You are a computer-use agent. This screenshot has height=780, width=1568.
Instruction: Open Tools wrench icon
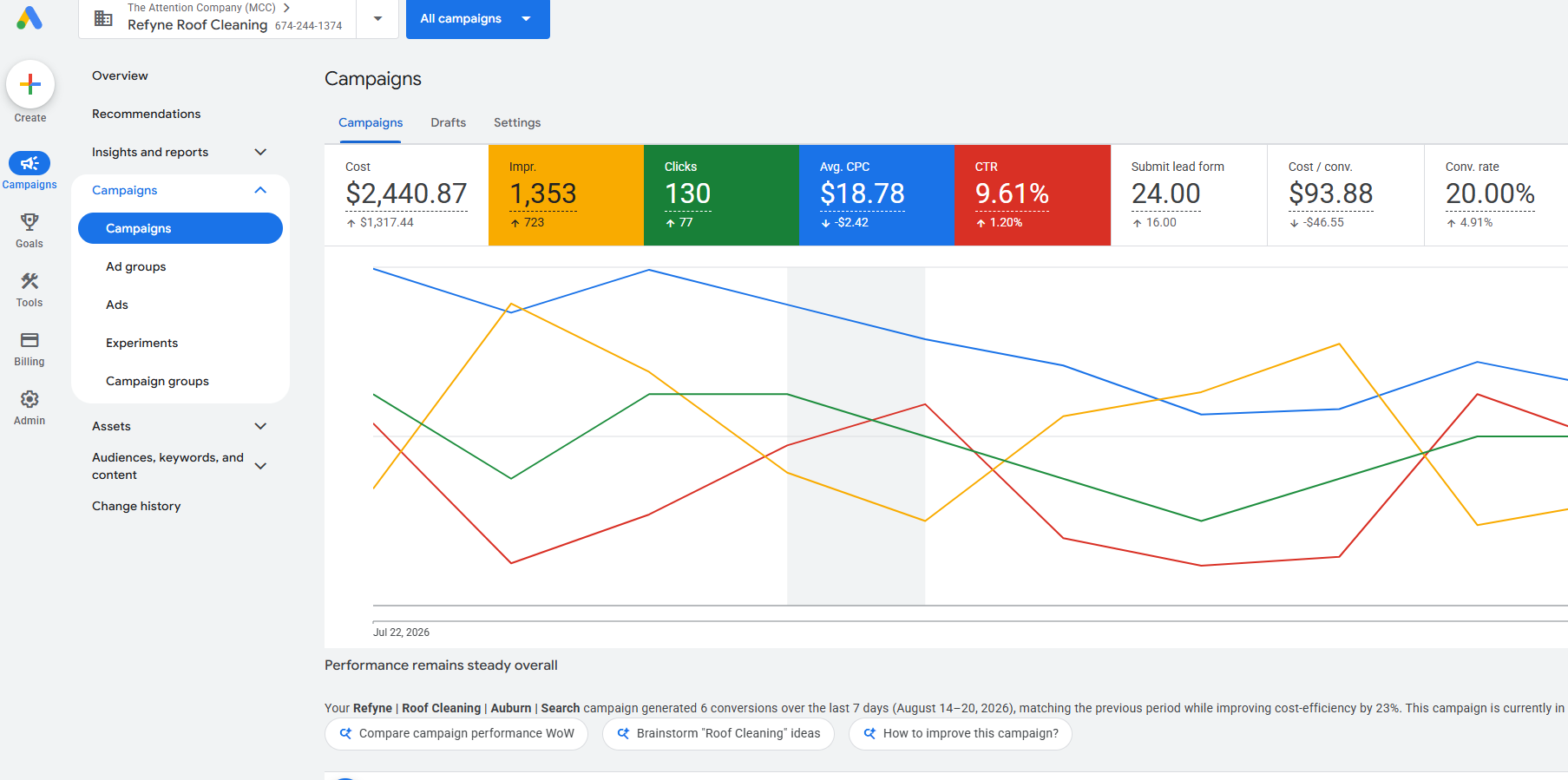[30, 281]
